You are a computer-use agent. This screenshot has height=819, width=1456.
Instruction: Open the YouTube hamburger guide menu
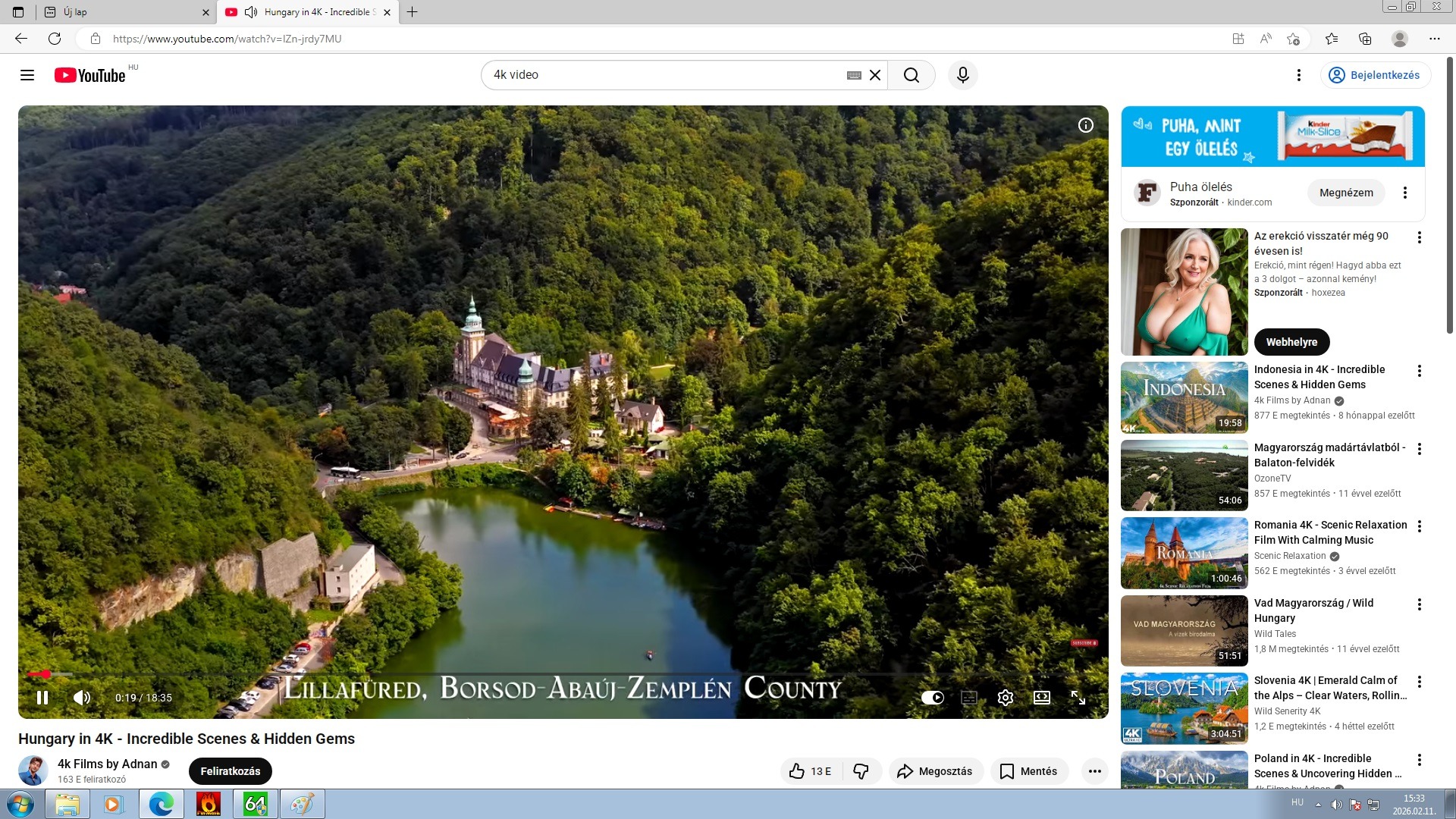27,75
